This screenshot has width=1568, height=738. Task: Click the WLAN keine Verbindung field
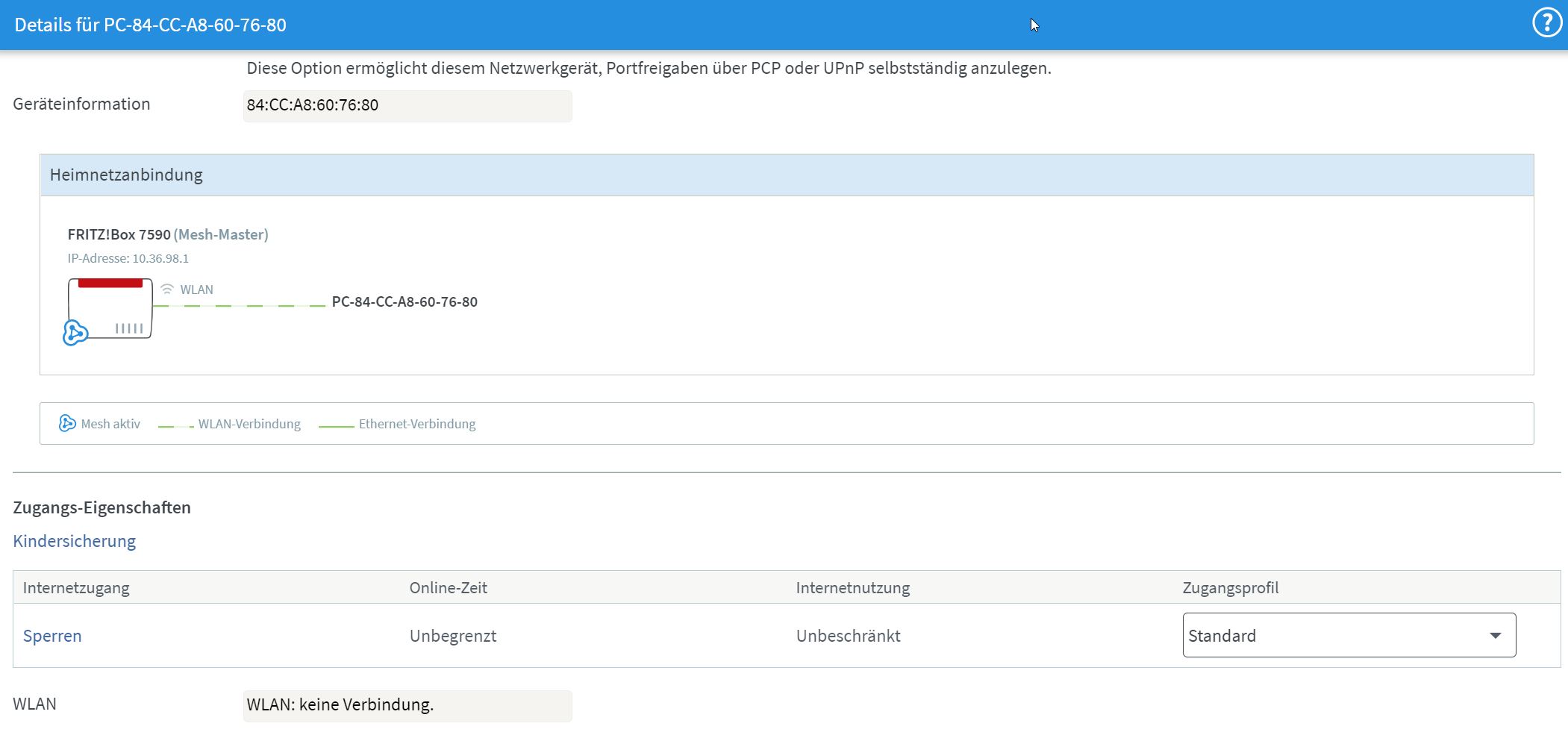407,705
